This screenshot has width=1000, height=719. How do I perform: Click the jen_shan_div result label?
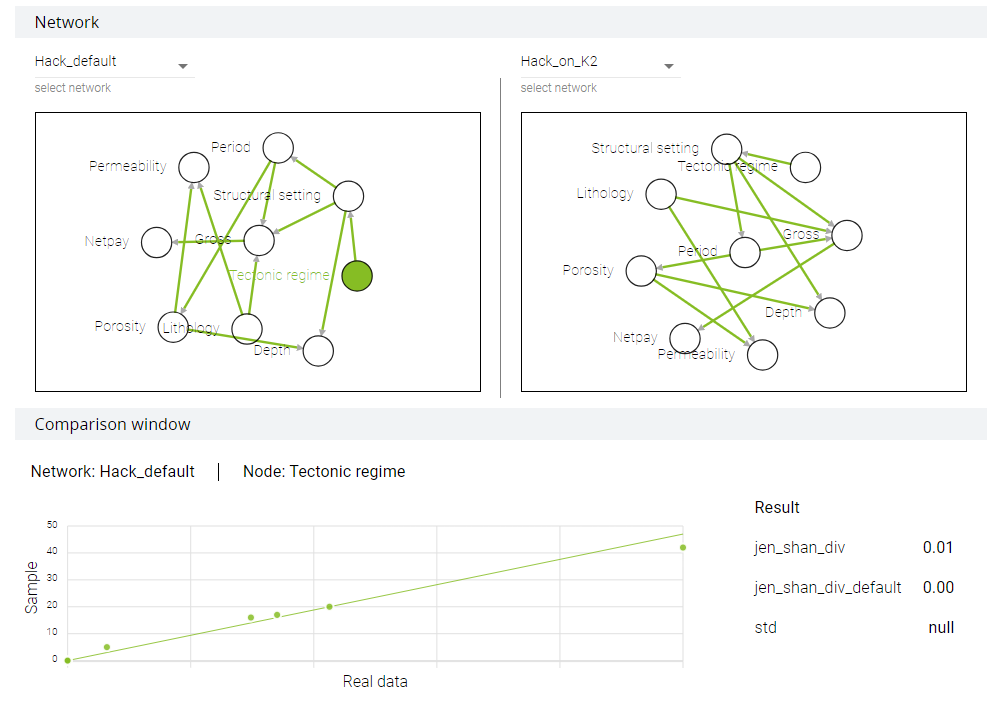(799, 547)
